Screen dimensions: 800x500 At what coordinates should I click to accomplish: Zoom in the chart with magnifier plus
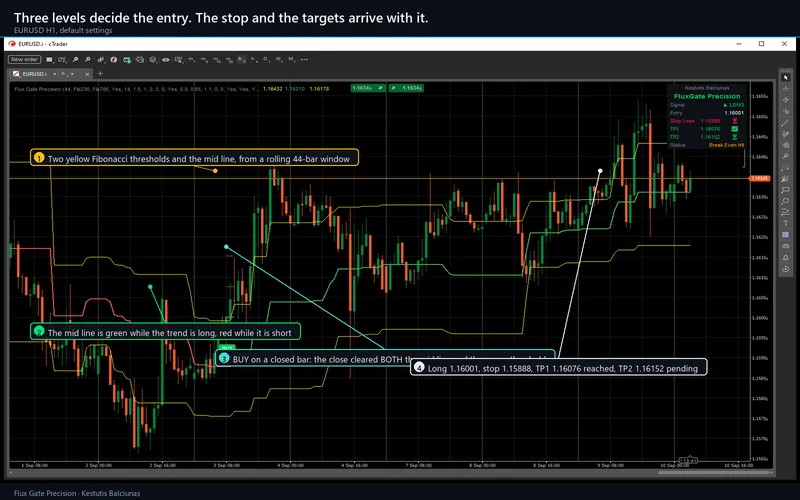pos(75,60)
